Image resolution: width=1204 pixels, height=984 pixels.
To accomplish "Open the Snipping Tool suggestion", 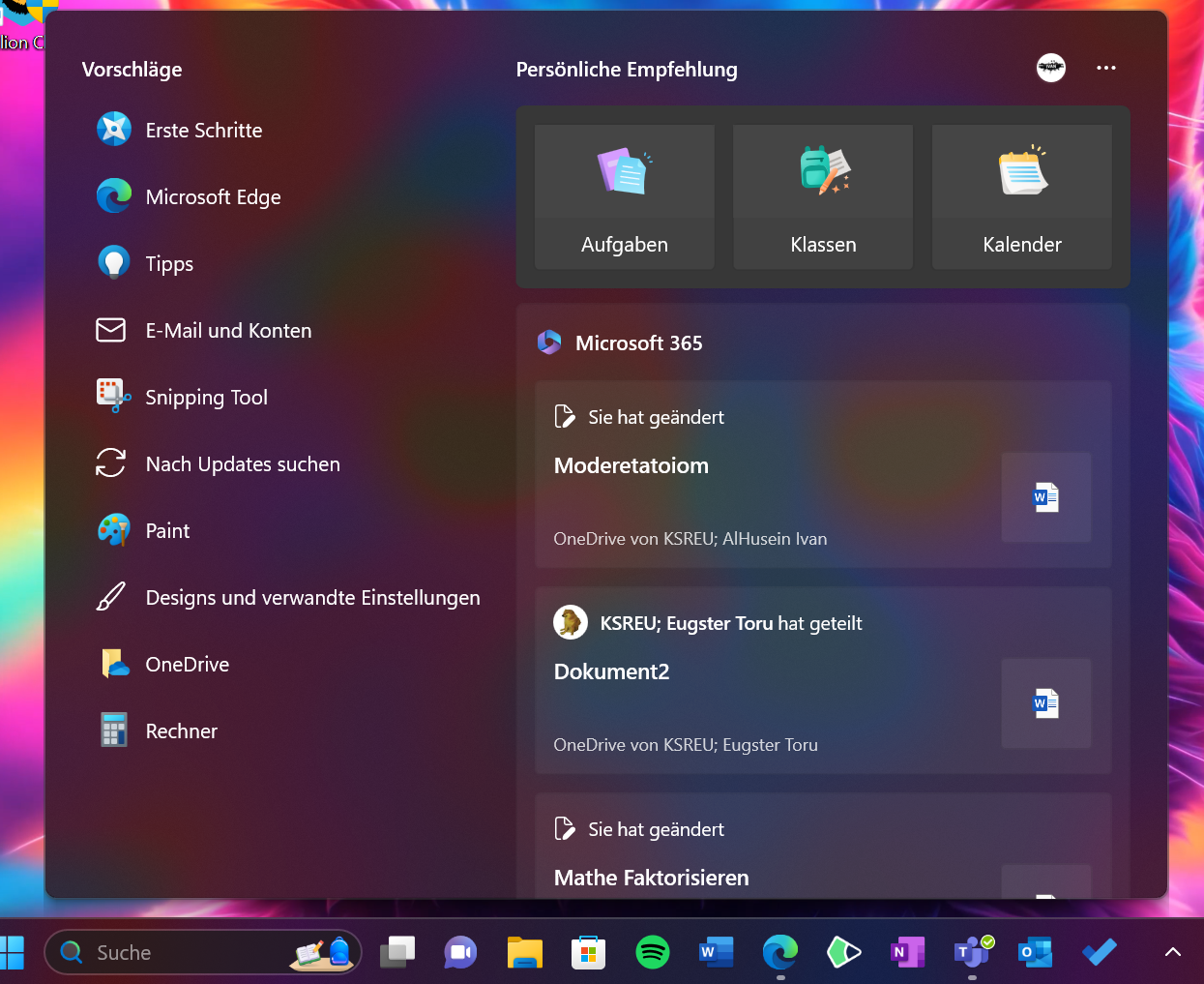I will 206,397.
